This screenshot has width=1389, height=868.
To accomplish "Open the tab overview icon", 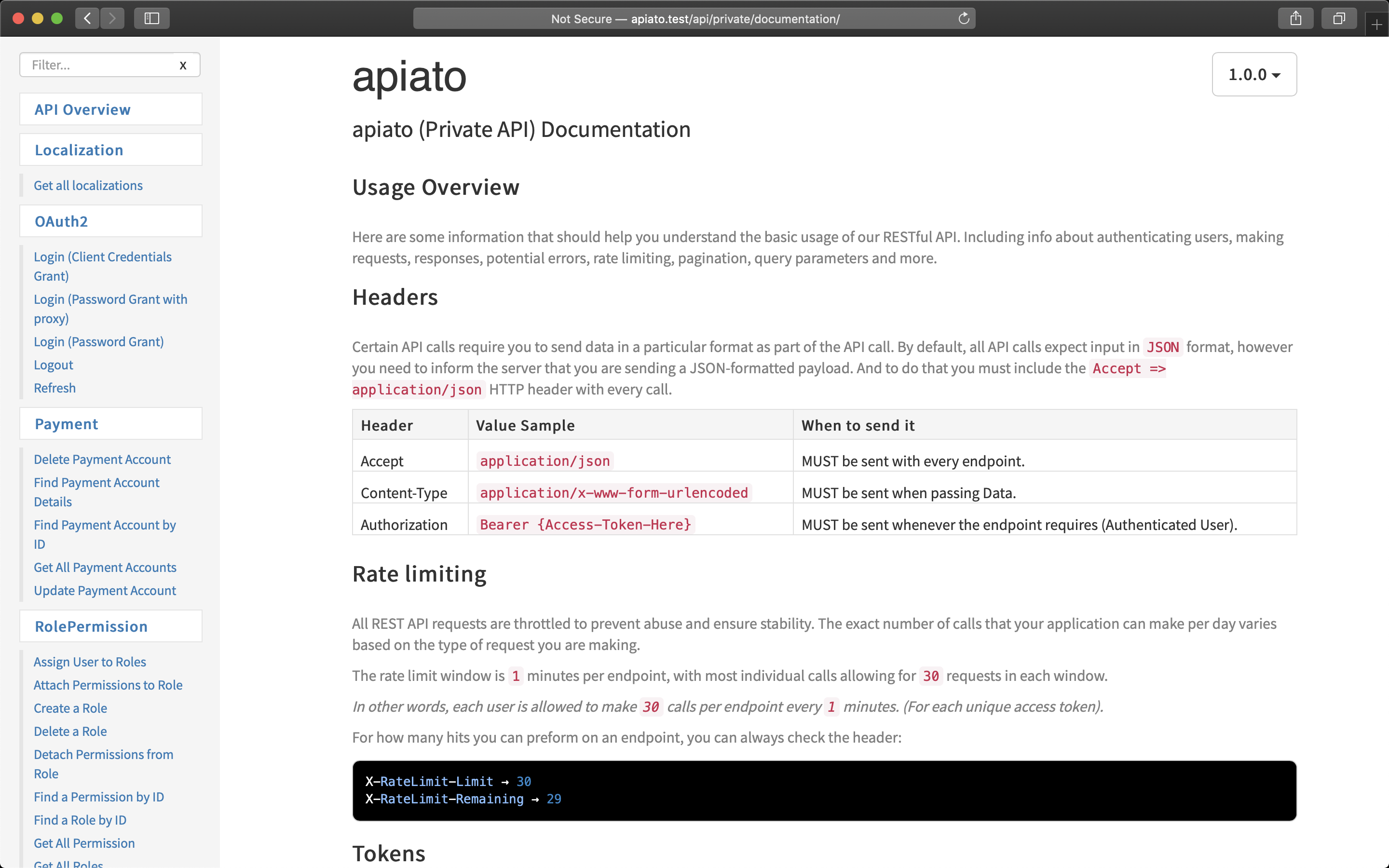I will pyautogui.click(x=1338, y=18).
